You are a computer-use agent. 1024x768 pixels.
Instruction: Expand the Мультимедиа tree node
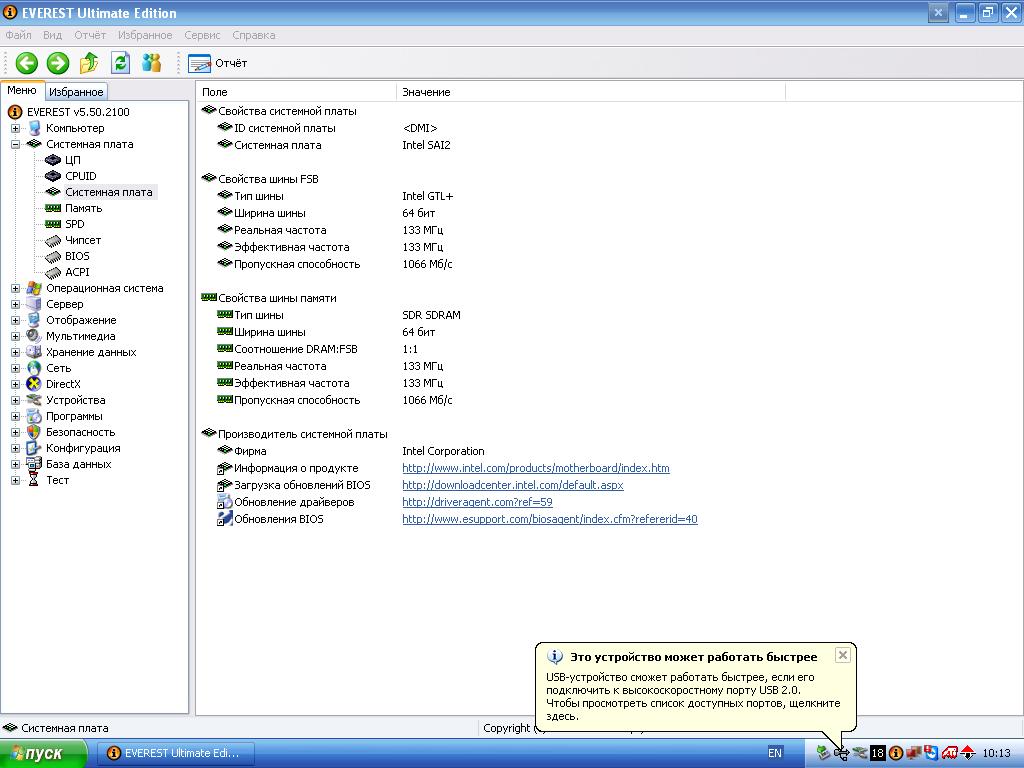point(15,336)
